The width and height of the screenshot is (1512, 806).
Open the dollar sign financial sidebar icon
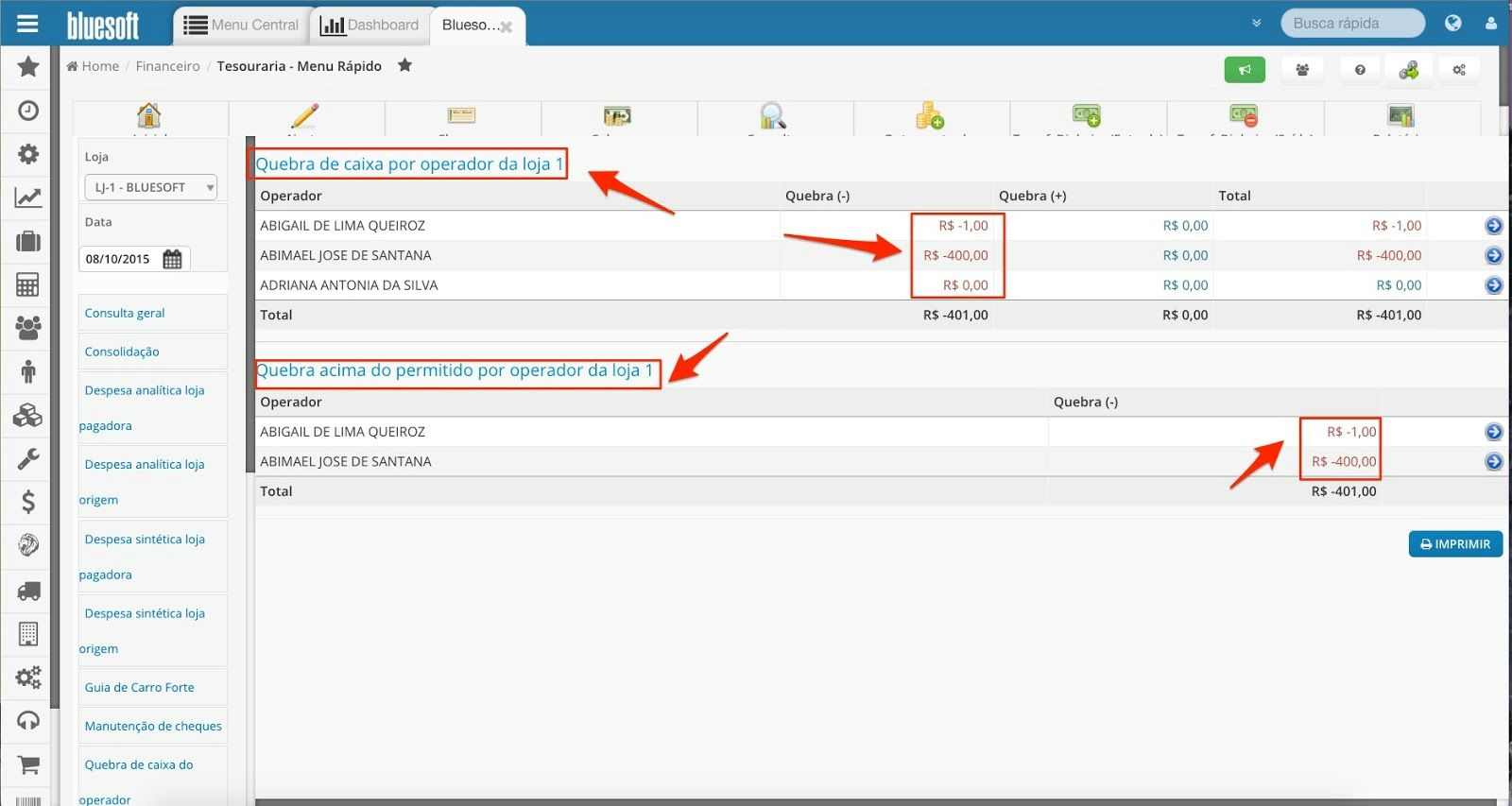click(x=28, y=502)
